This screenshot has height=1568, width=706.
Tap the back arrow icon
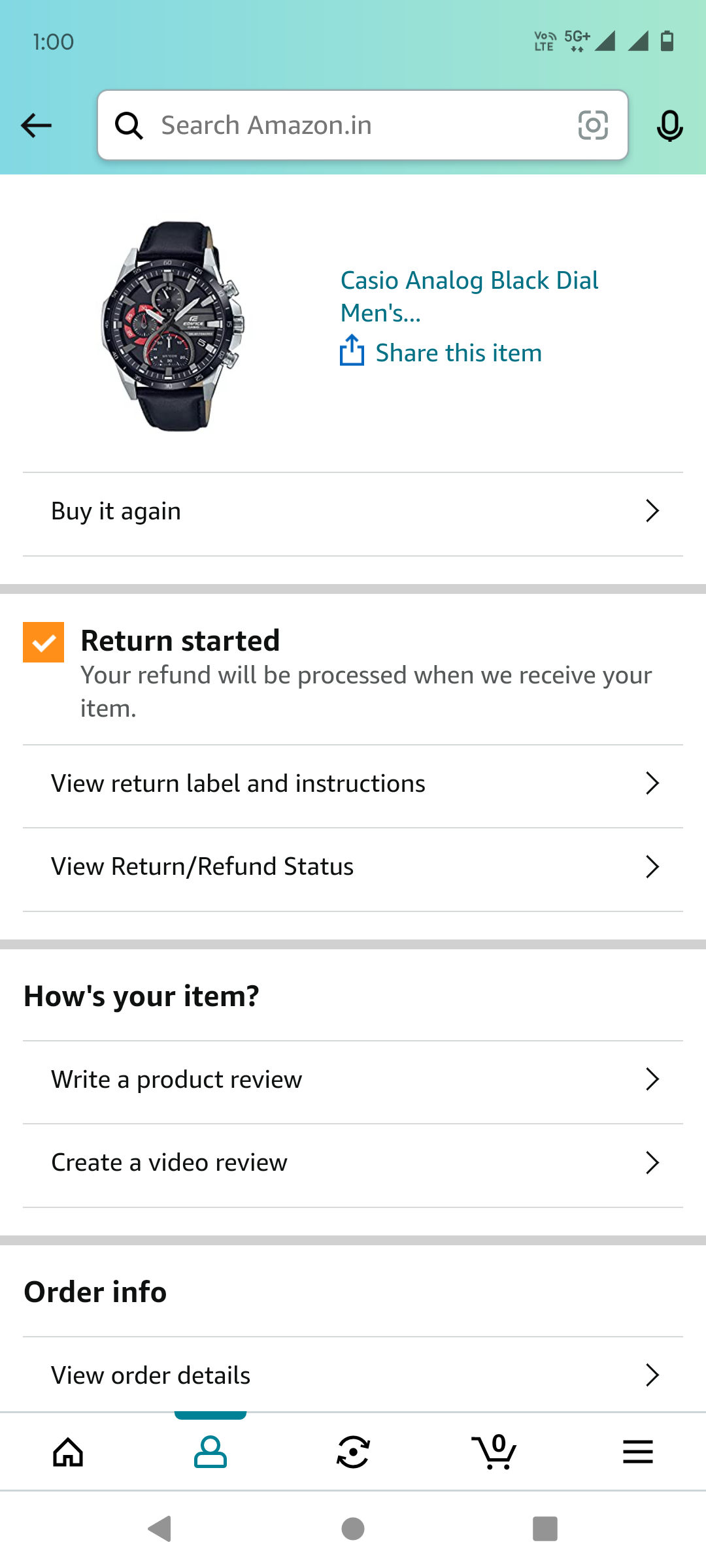[36, 125]
